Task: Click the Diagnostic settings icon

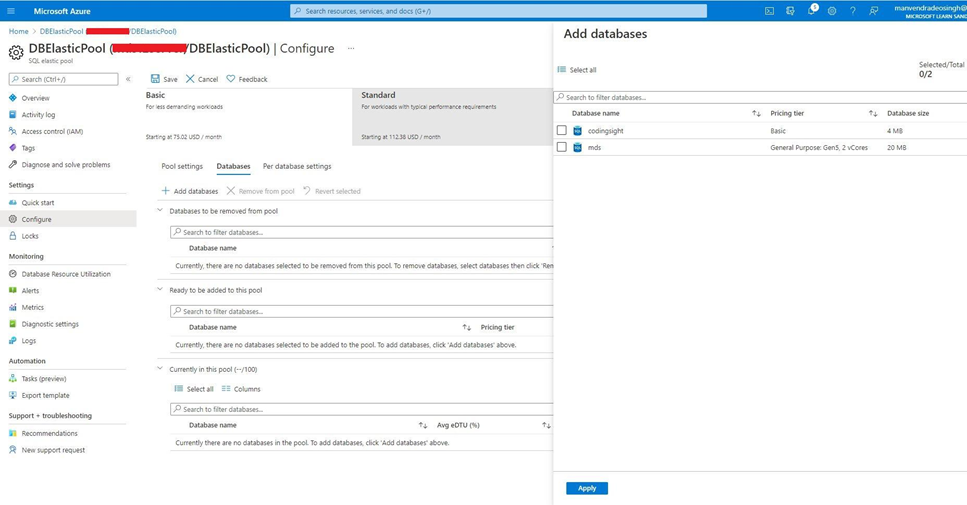Action: (13, 323)
